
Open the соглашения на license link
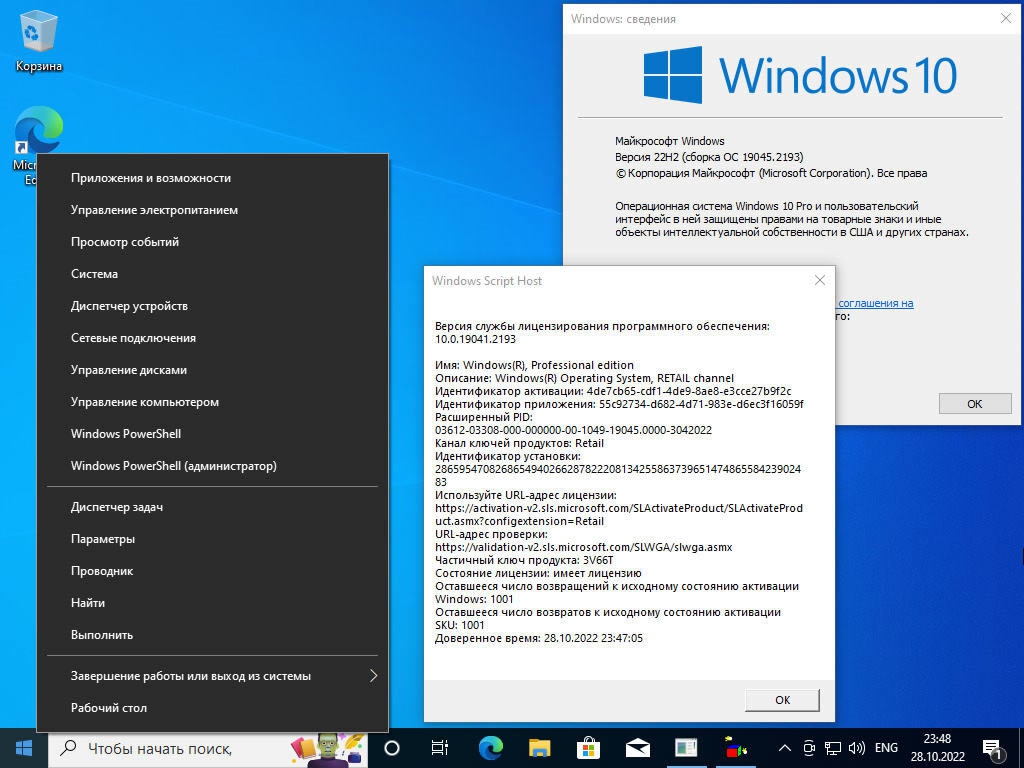pyautogui.click(x=876, y=303)
